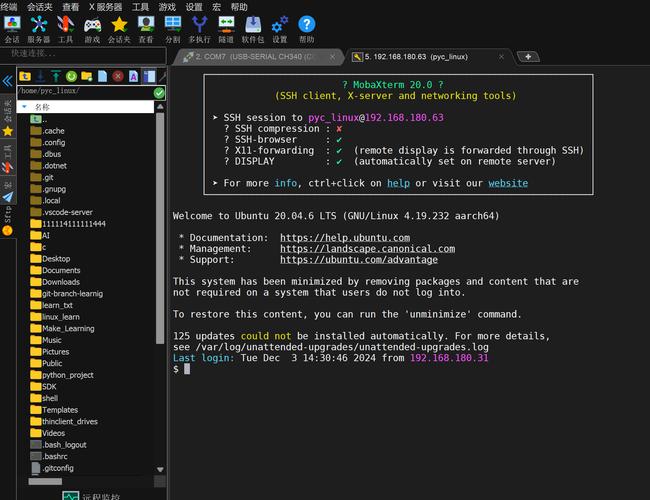Click the green refresh icon in SFTP toolbar
This screenshot has height=500, width=650.
pos(72,76)
